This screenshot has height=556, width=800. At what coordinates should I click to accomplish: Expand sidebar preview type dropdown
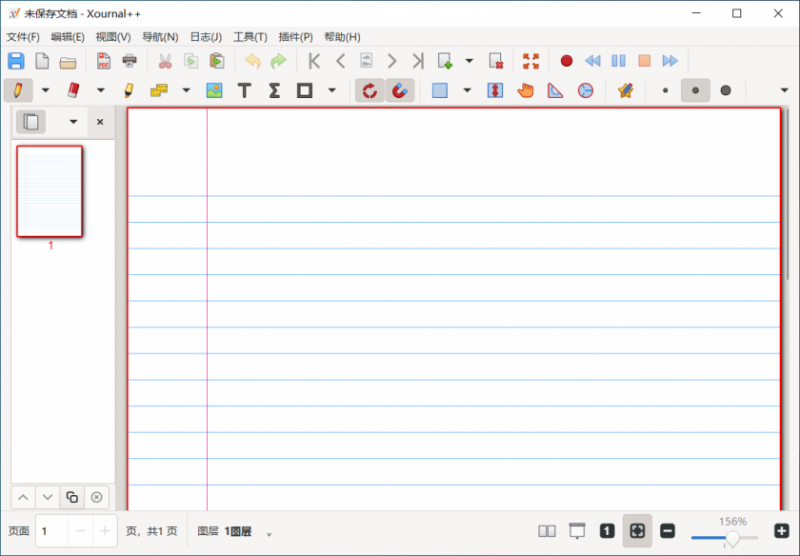73,122
